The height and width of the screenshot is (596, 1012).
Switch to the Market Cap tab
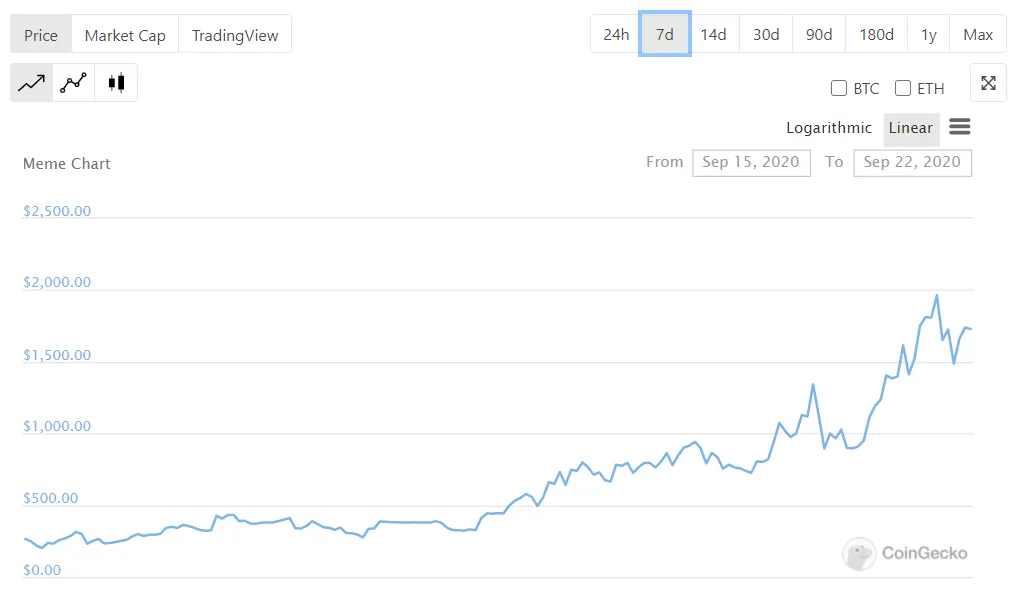(125, 35)
